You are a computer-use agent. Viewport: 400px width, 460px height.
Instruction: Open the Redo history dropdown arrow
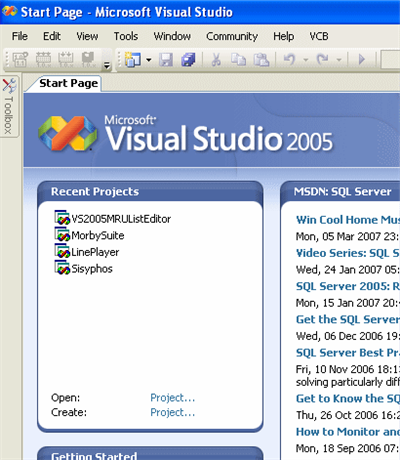click(339, 60)
